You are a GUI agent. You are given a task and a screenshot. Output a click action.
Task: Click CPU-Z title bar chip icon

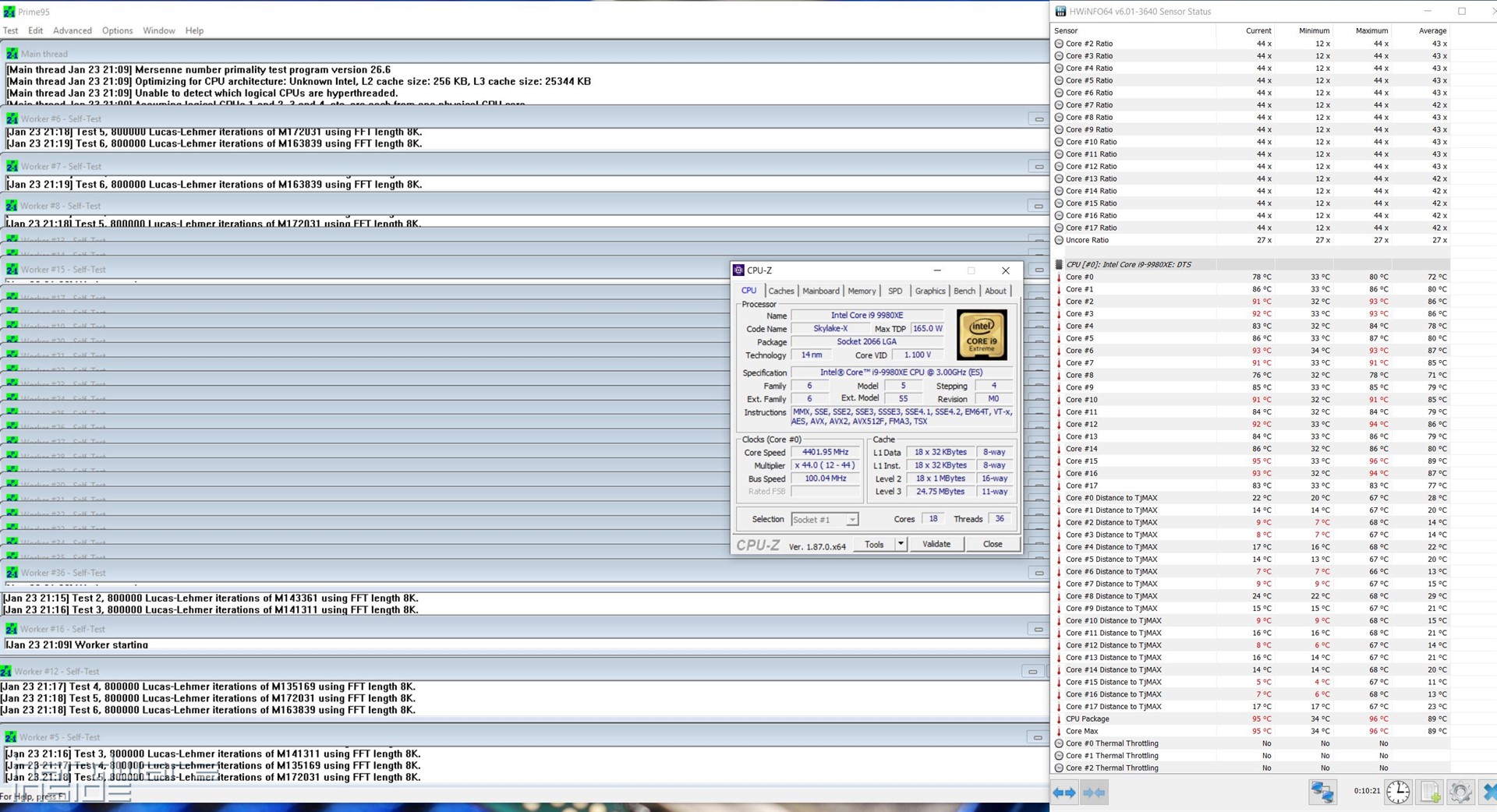[738, 270]
